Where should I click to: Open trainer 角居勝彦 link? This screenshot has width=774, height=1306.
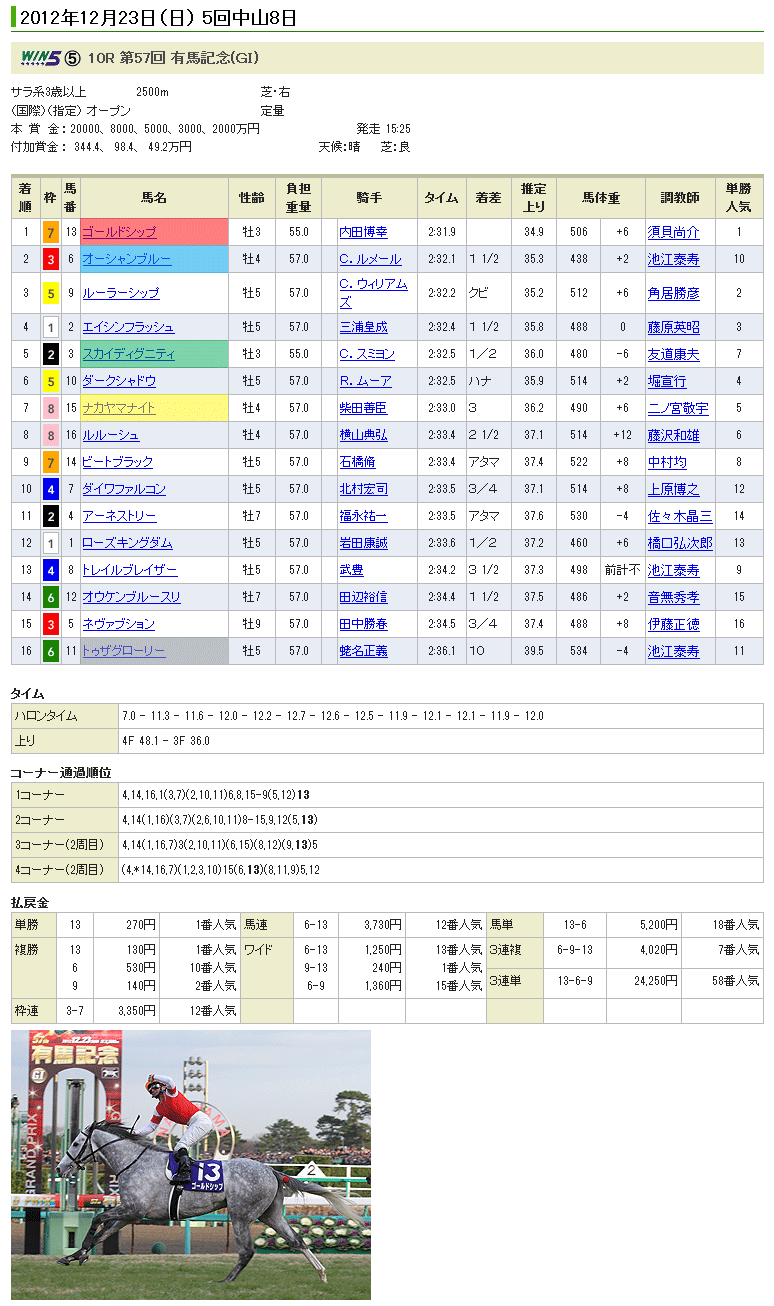click(673, 293)
